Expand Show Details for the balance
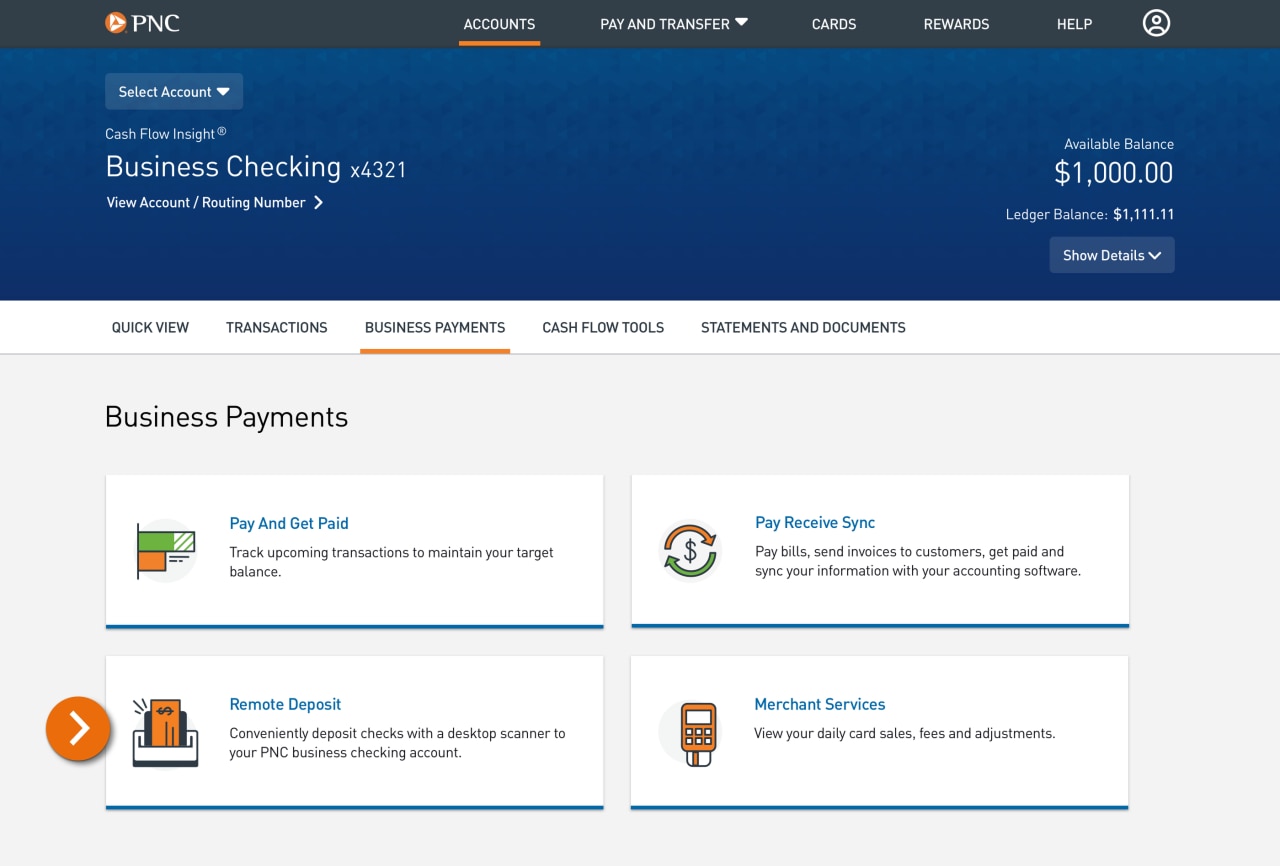The width and height of the screenshot is (1280, 866). tap(1111, 255)
